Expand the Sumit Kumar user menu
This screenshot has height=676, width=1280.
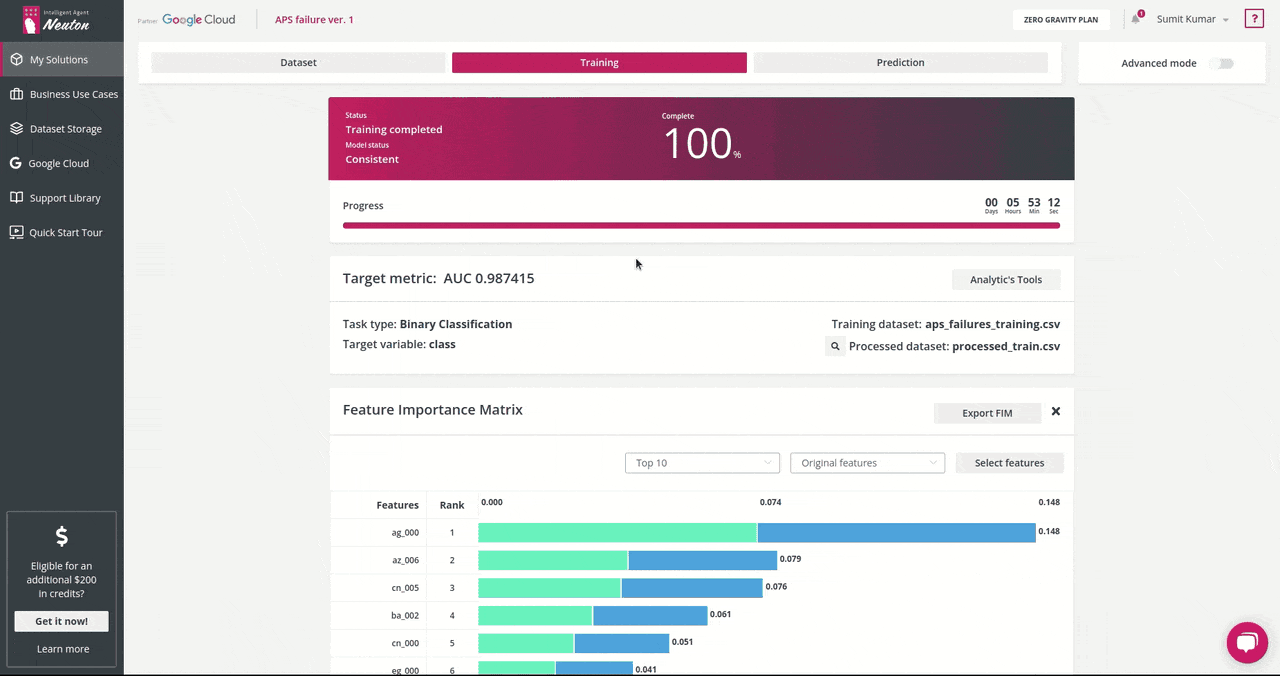coord(1192,19)
